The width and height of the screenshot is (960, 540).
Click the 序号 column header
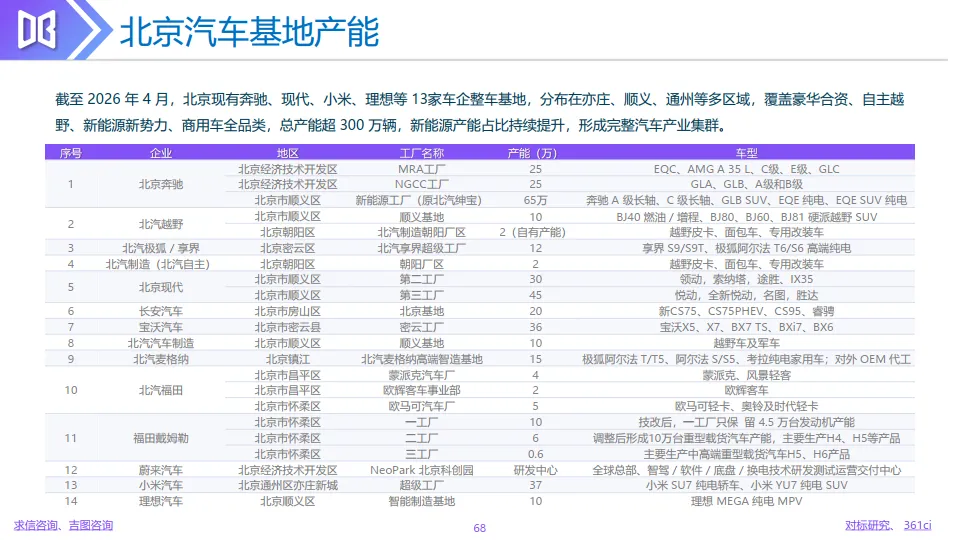coord(70,153)
